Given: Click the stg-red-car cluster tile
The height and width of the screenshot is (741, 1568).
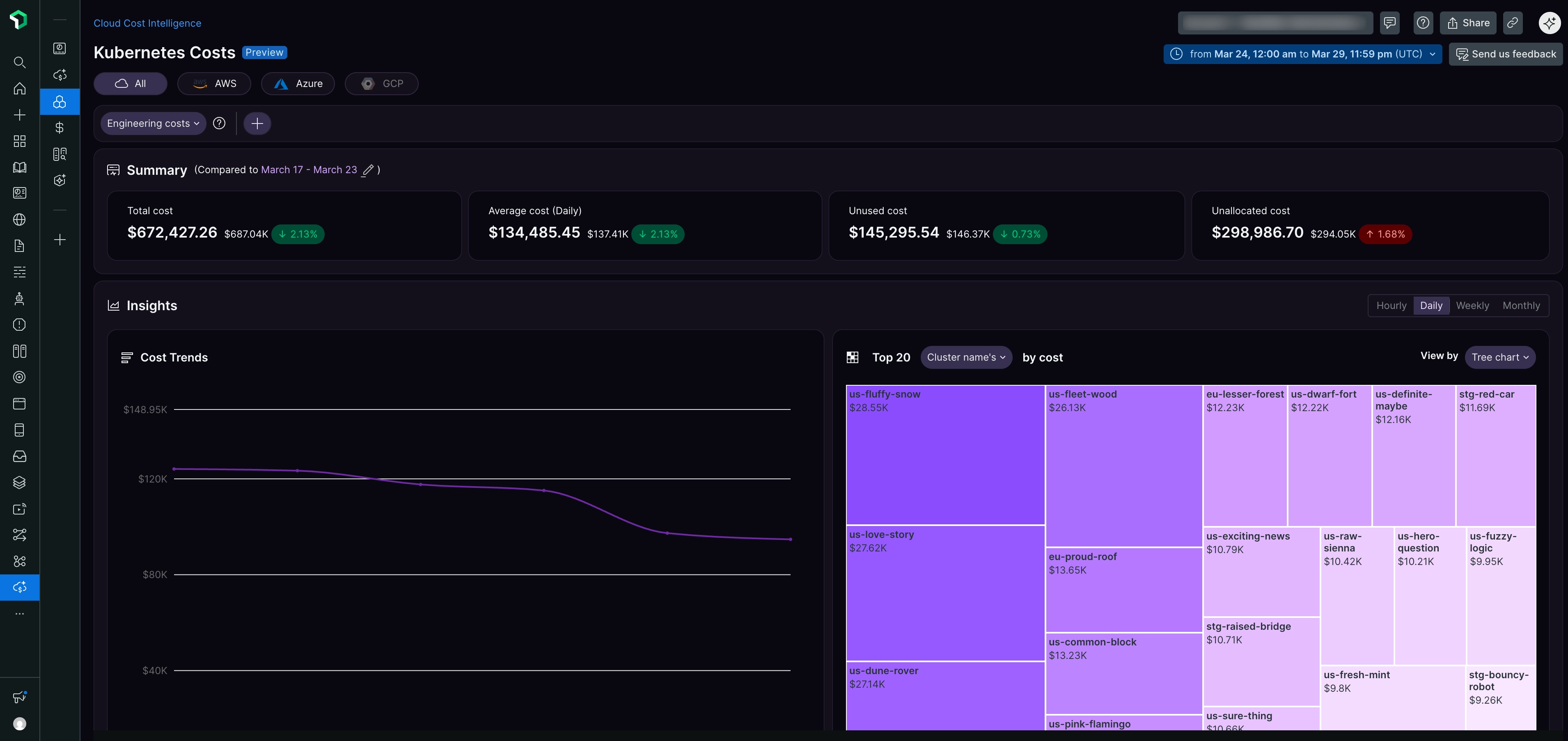Looking at the screenshot, I should [1496, 455].
